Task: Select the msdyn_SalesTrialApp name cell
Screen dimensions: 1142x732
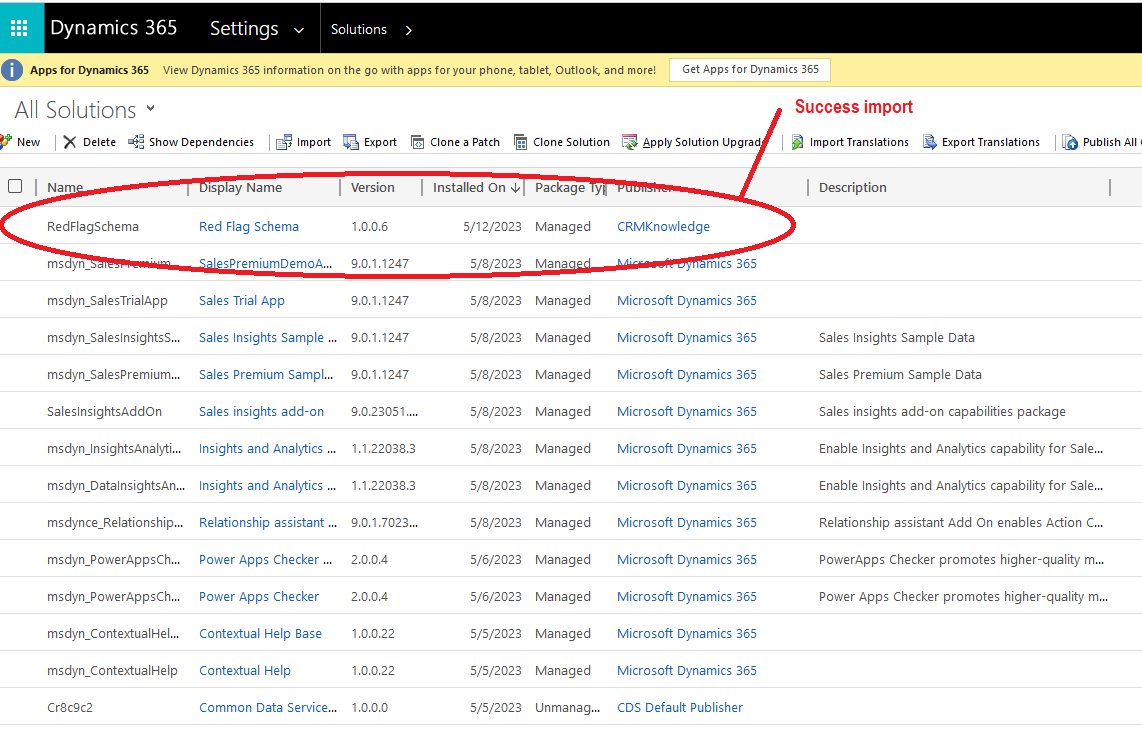Action: click(x=107, y=301)
